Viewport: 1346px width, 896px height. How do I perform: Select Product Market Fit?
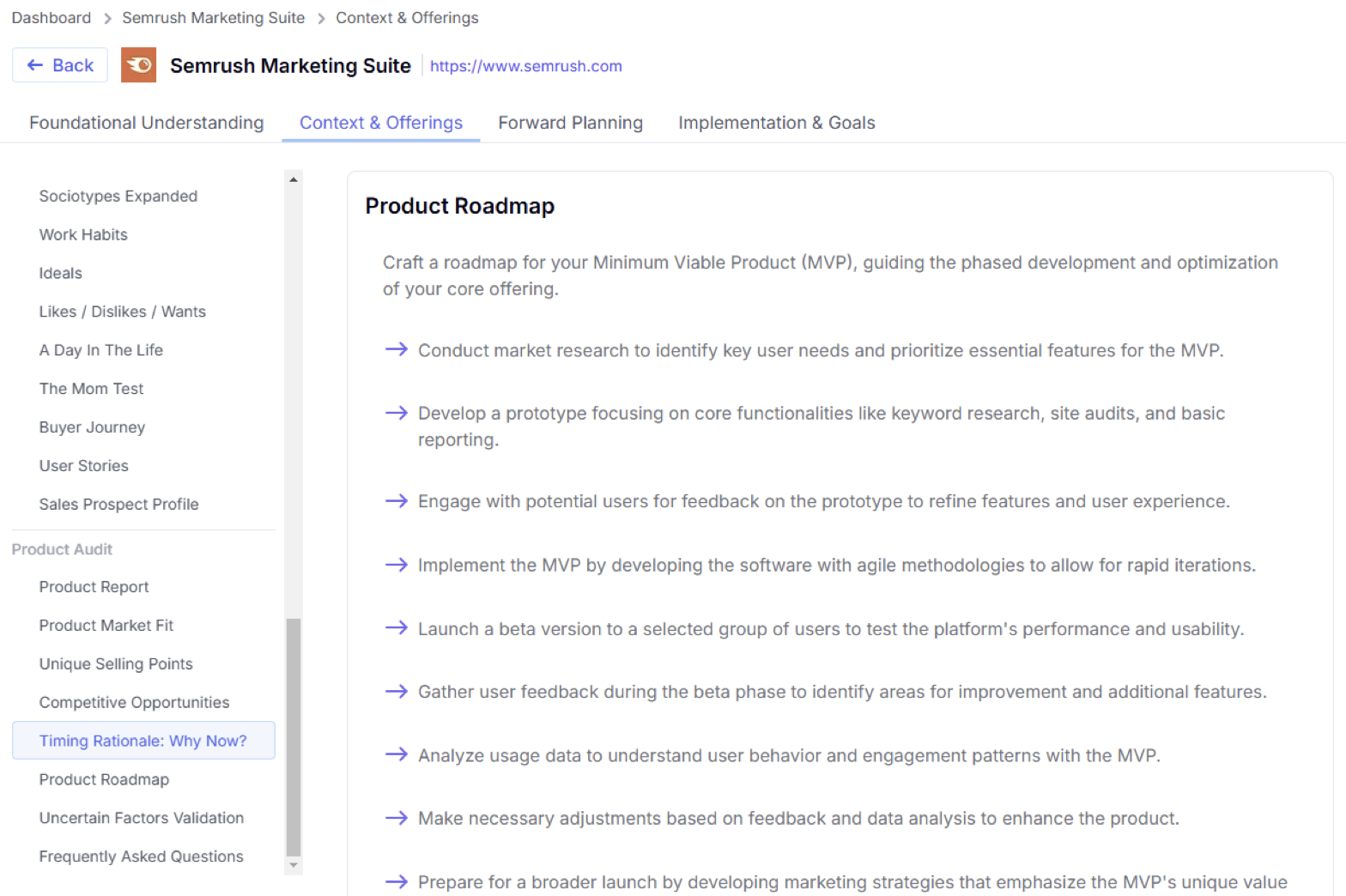coord(106,626)
